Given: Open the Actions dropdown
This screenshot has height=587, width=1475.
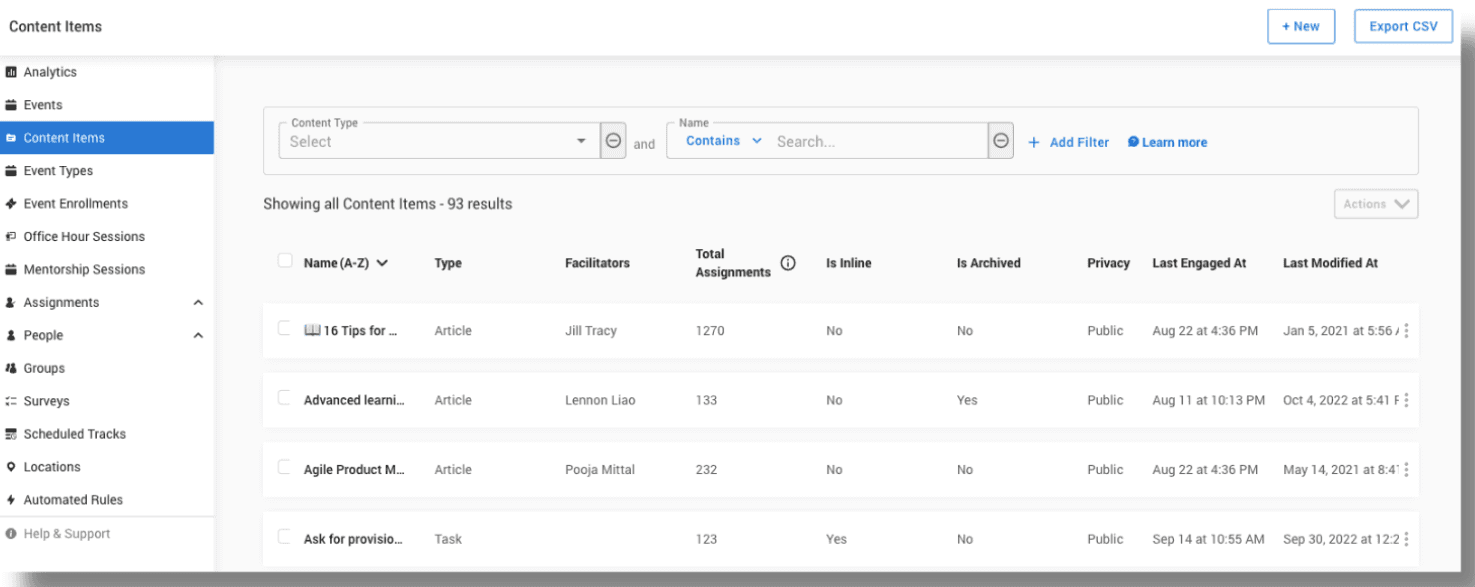Looking at the screenshot, I should (1375, 204).
